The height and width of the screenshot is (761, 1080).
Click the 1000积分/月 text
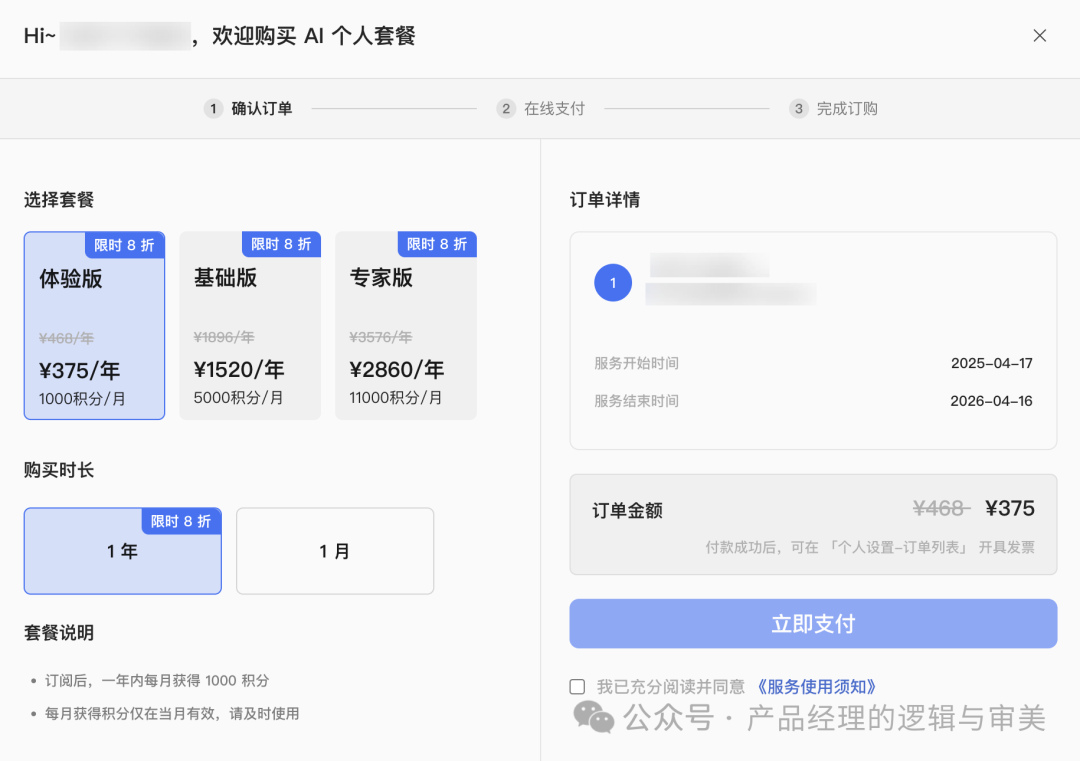[82, 399]
